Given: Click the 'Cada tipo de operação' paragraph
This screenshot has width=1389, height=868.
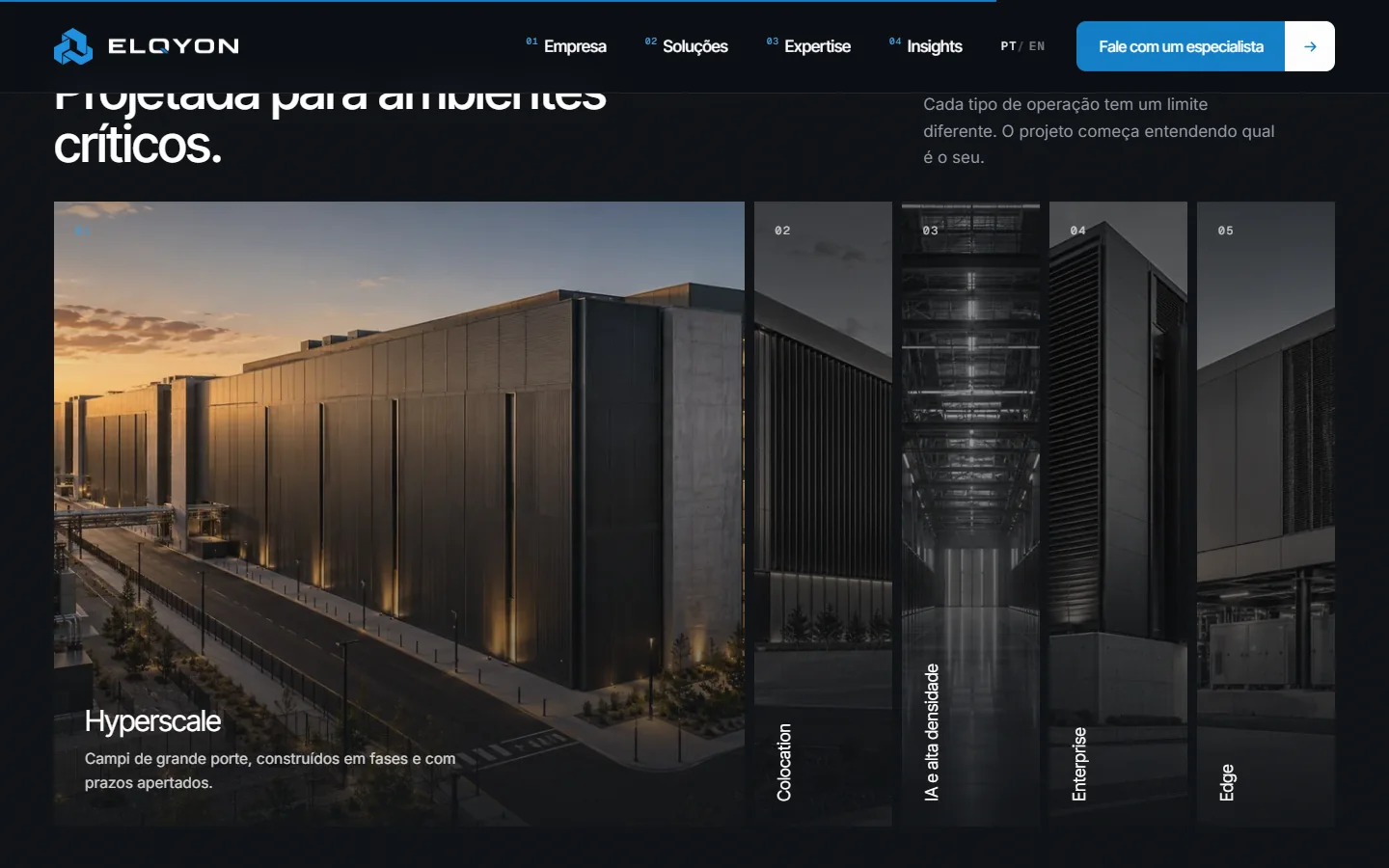Looking at the screenshot, I should 1099,130.
